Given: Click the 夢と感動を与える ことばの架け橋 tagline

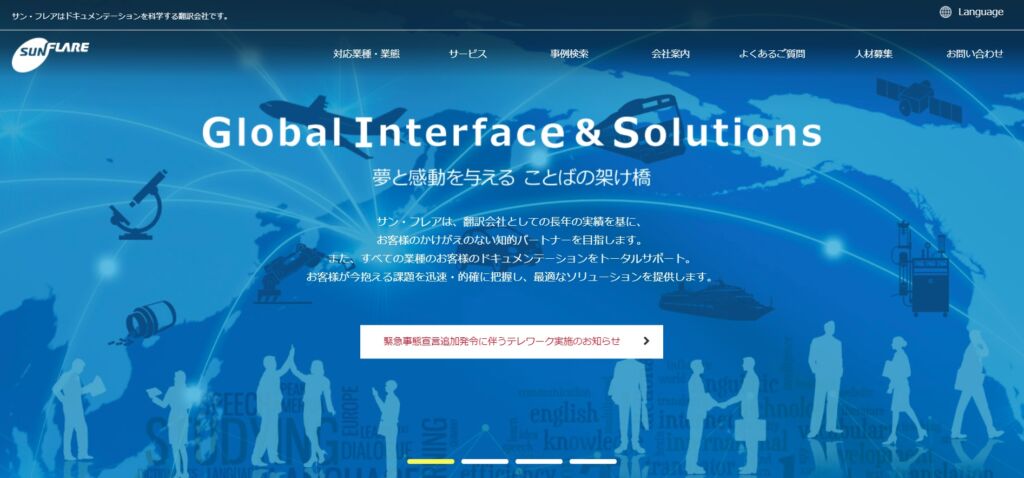Looking at the screenshot, I should click(511, 178).
